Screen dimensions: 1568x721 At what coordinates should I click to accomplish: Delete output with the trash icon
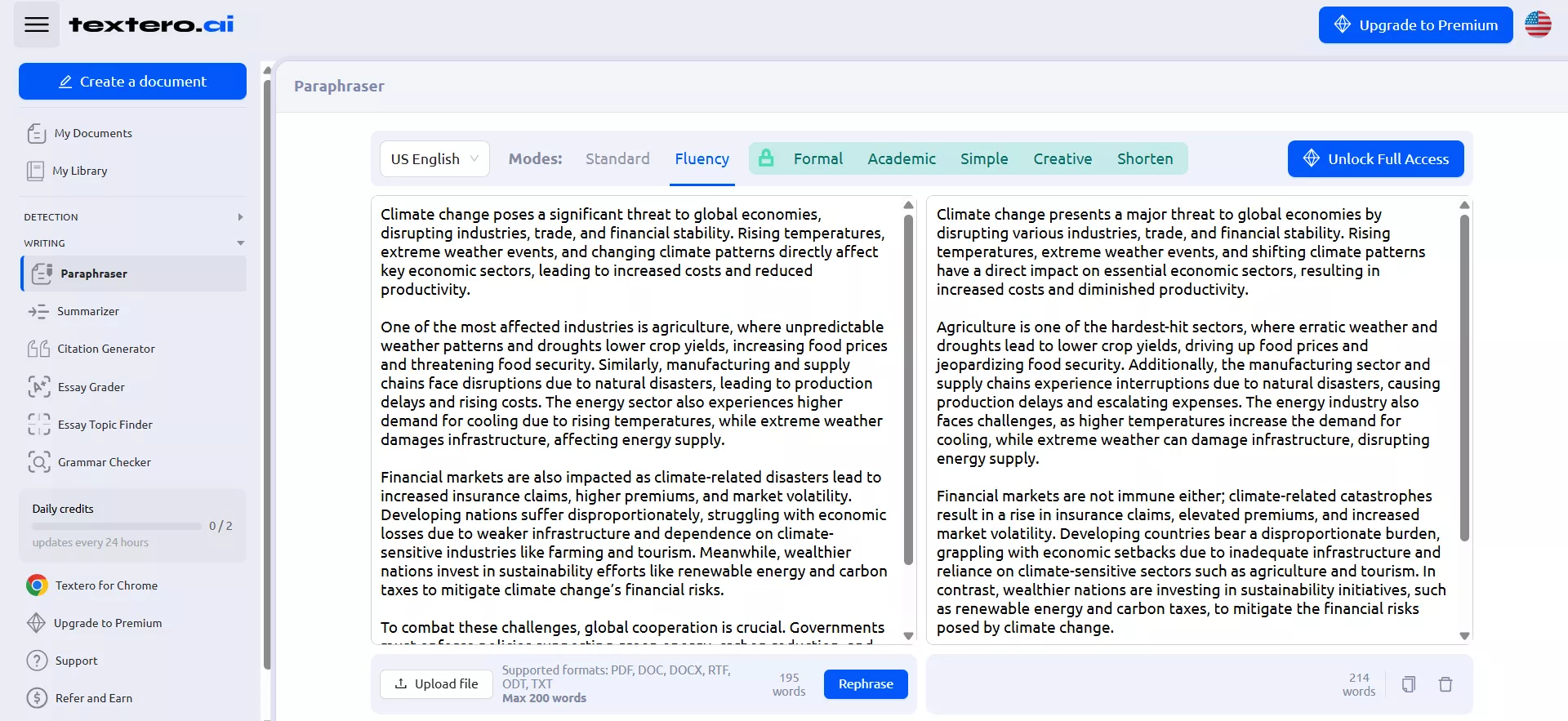[x=1445, y=684]
